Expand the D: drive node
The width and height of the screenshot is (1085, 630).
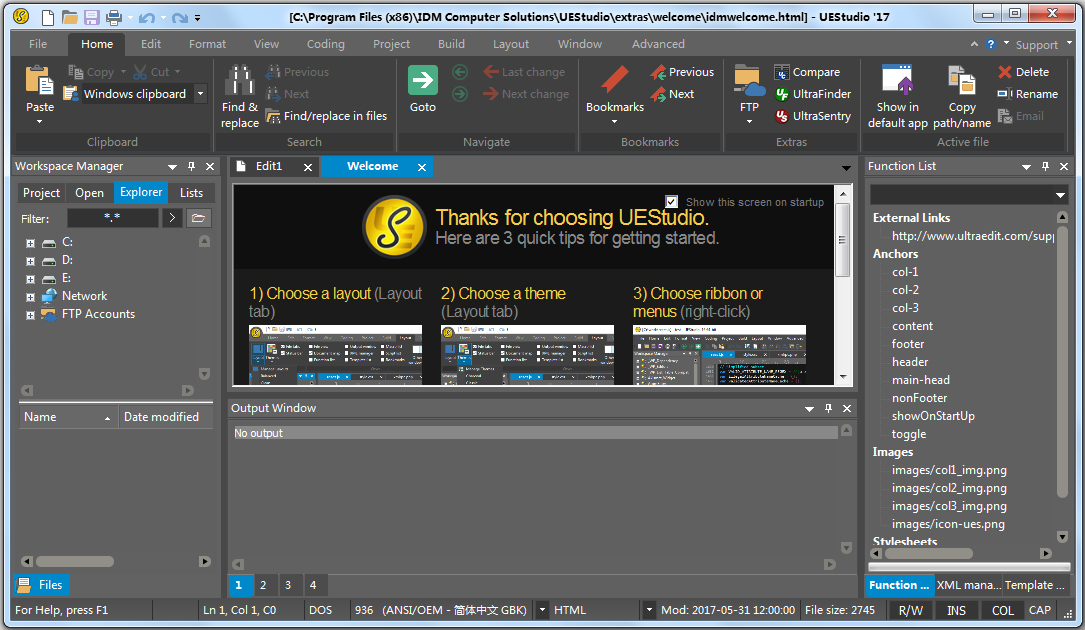30,261
